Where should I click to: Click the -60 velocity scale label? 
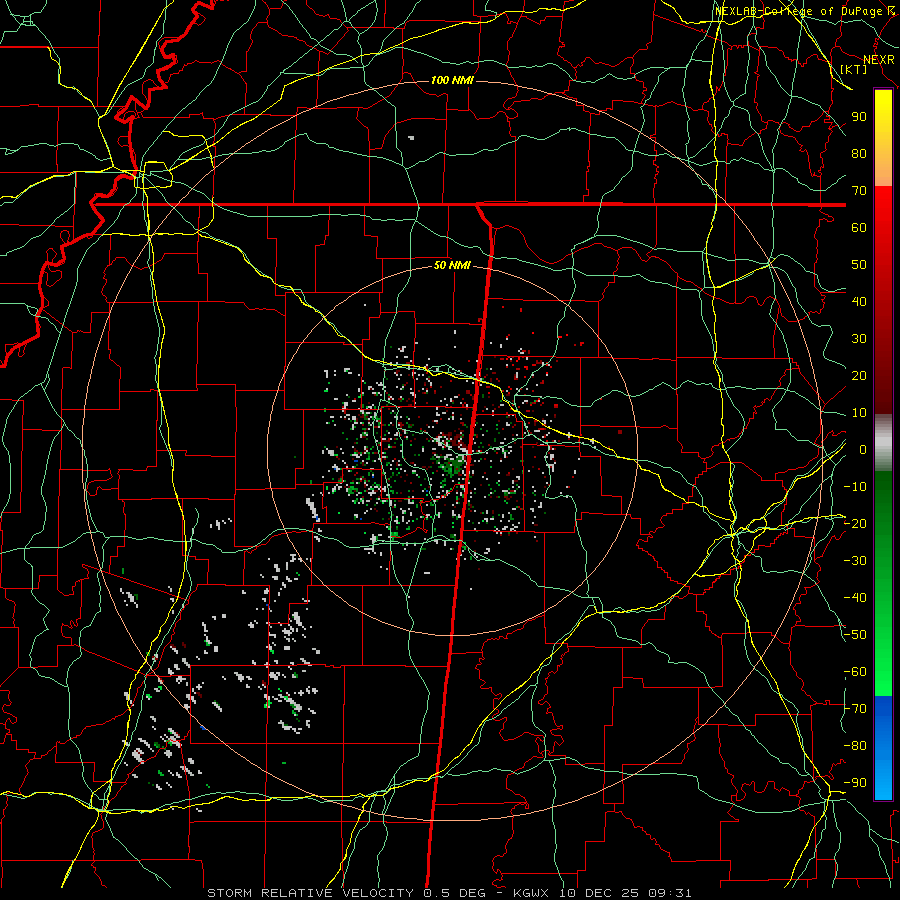[855, 672]
